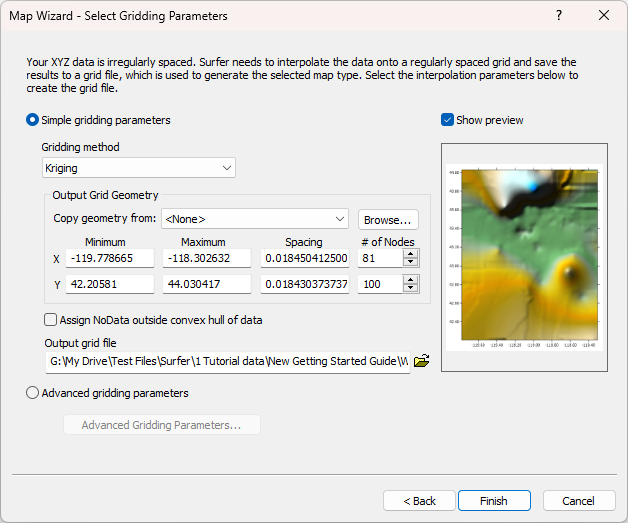Decrease Y number of nodes with down arrow
628x523 pixels.
[x=411, y=288]
